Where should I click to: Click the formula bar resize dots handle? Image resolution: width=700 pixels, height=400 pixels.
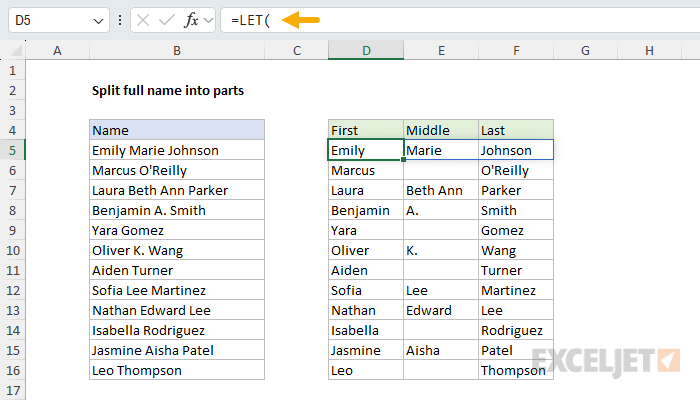pyautogui.click(x=120, y=20)
